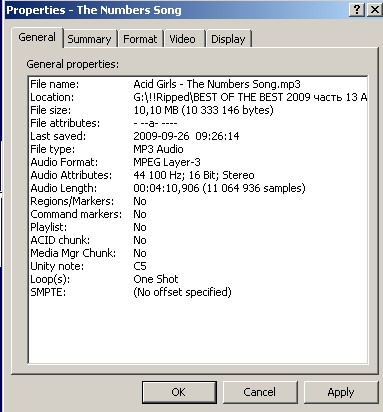Open the Summary tab
The height and width of the screenshot is (412, 383).
89,39
